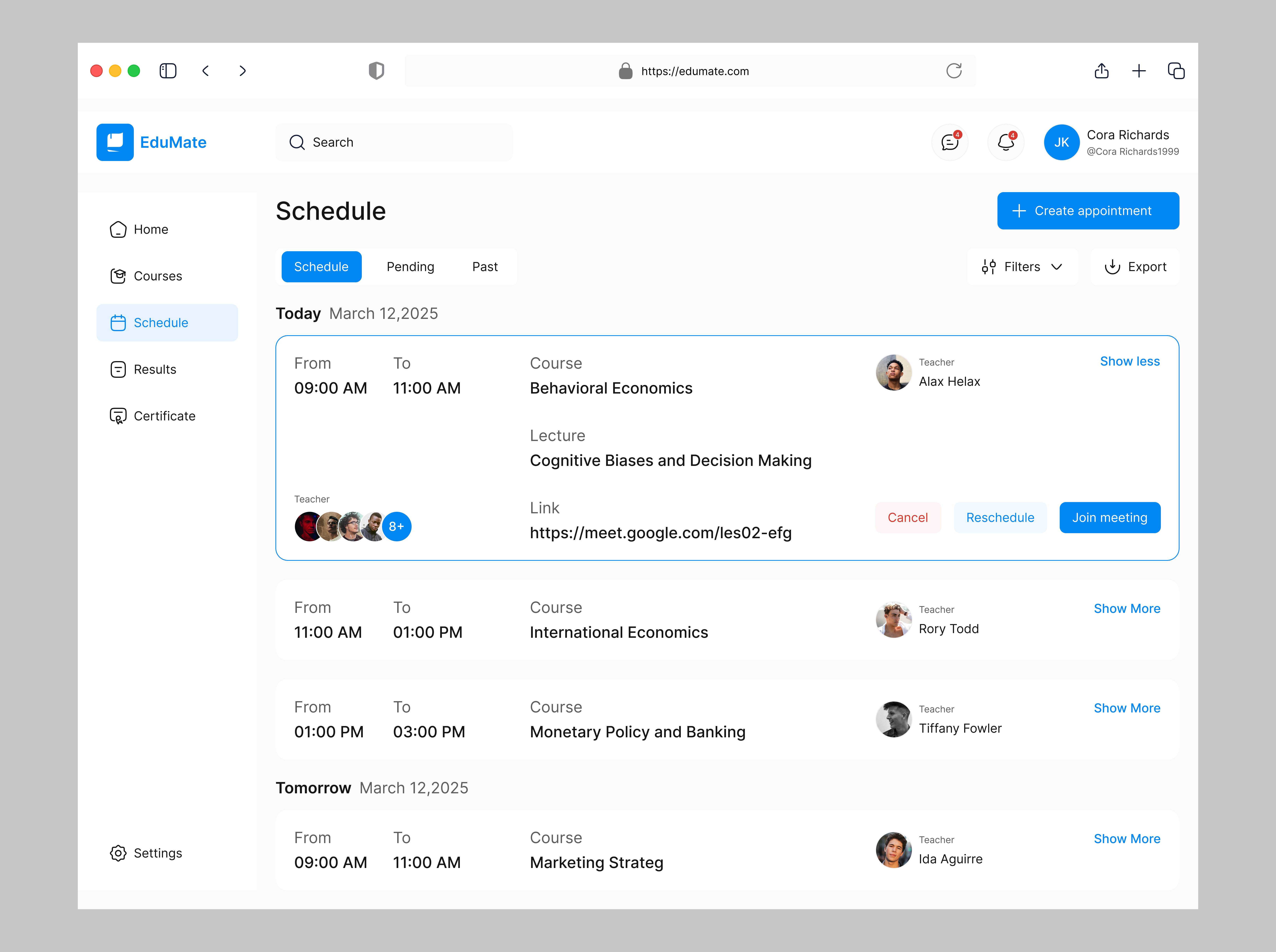Expand International Economics via Show More
The image size is (1276, 952).
[1127, 609]
